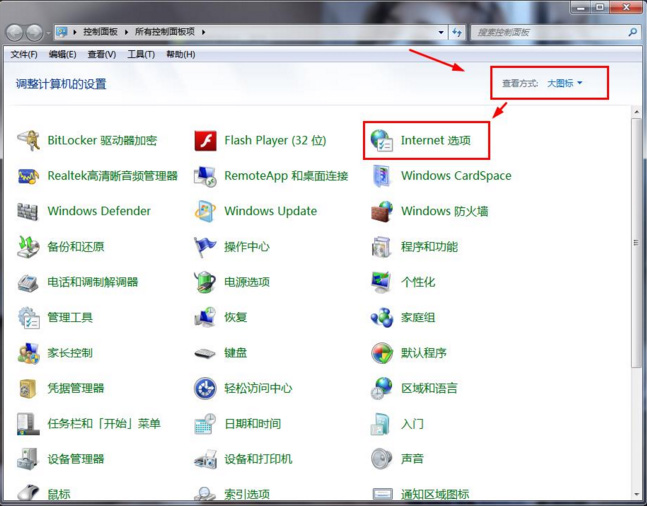Click the Realtek audio manager icon
Image resolution: width=647 pixels, height=507 pixels.
pos(28,176)
